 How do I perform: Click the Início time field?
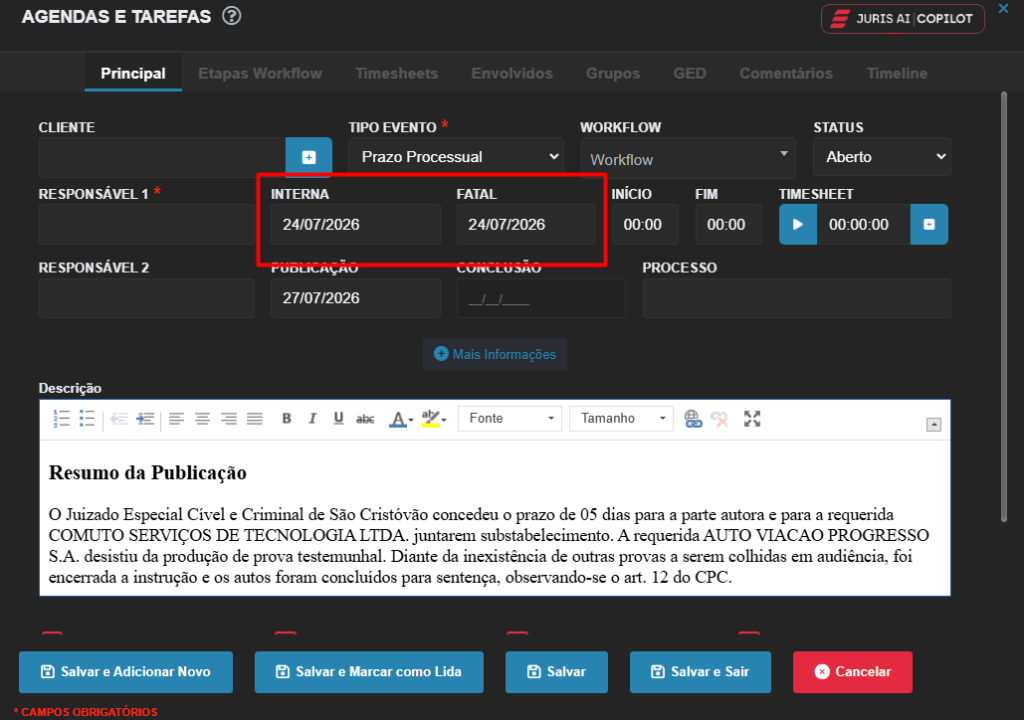coord(645,224)
